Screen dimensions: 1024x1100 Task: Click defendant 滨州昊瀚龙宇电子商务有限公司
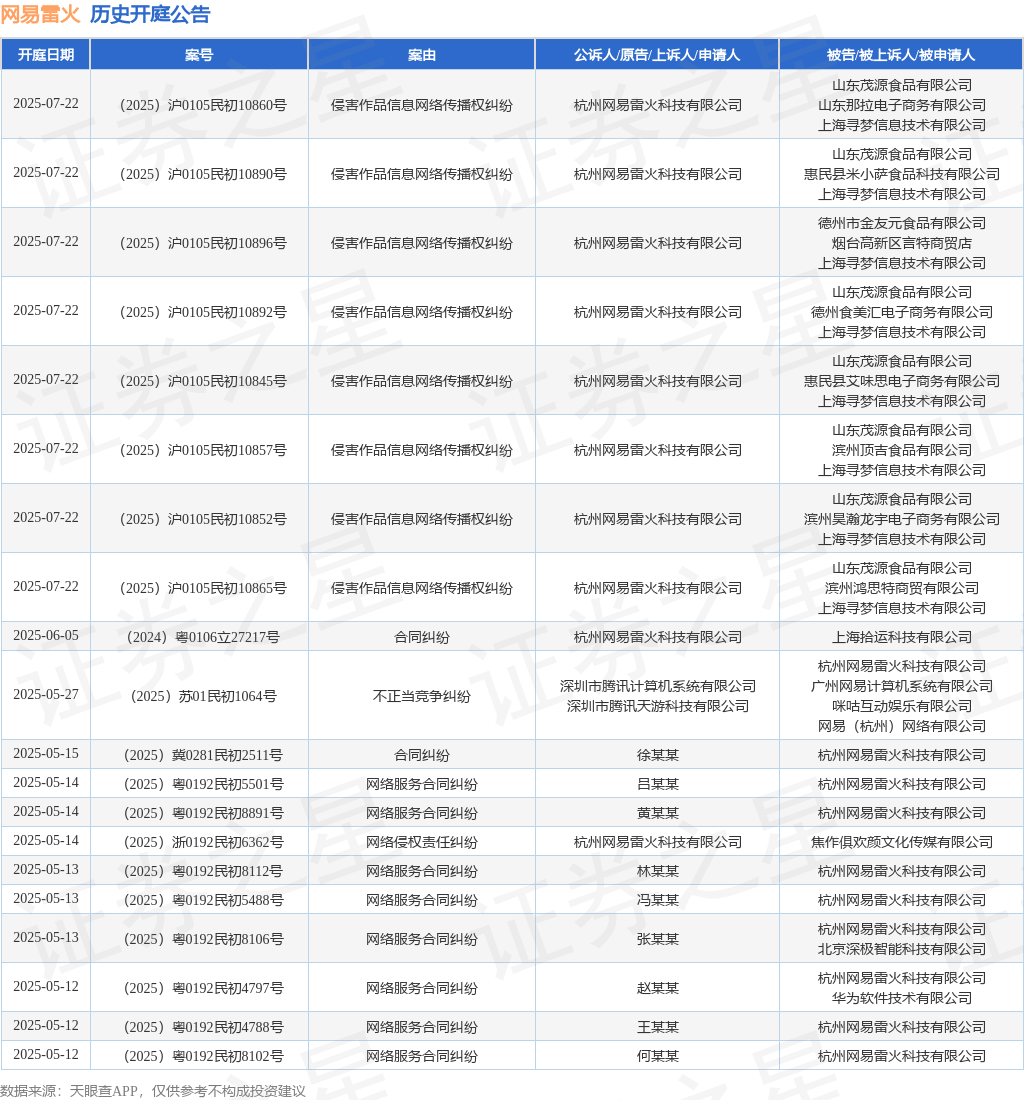click(x=902, y=519)
